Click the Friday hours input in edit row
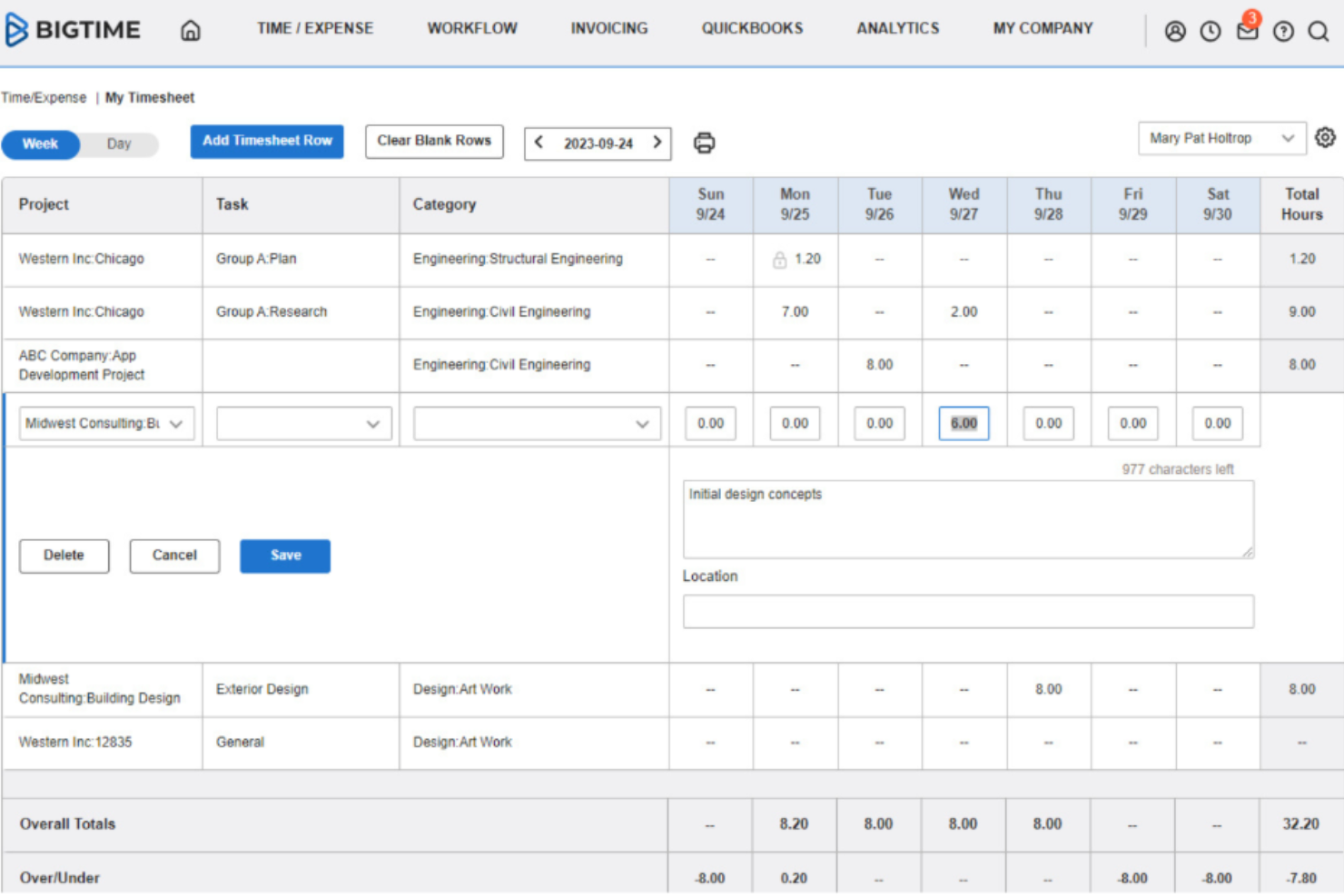Viewport: 1344px width, 896px height. tap(1132, 424)
